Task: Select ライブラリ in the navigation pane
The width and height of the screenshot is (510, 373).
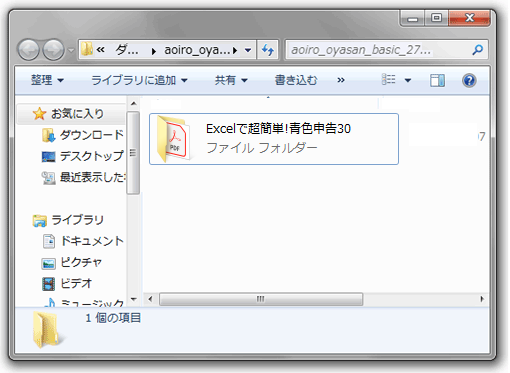Action: [x=77, y=220]
